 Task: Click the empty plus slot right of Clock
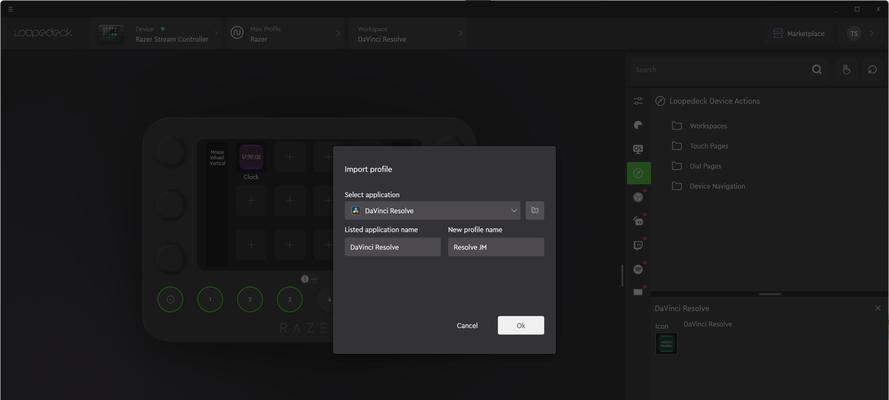coord(290,156)
